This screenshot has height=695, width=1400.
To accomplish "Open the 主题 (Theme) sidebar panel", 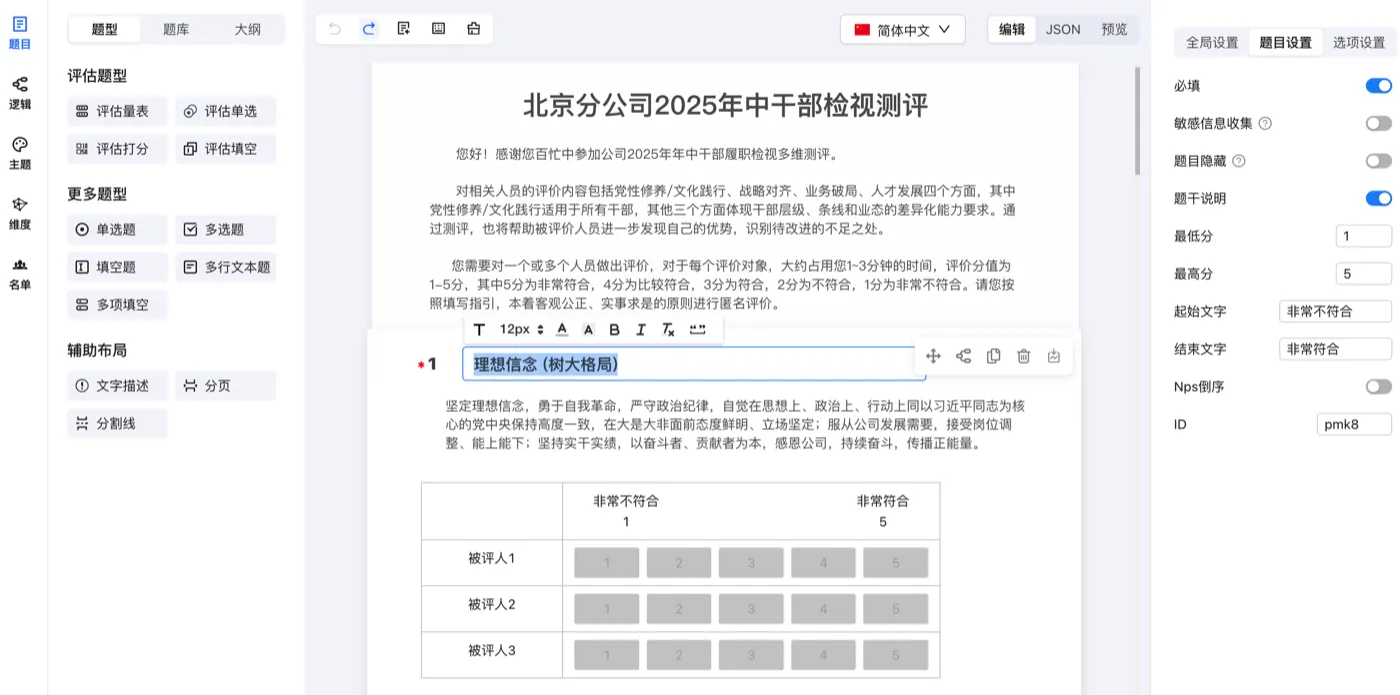I will (20, 152).
